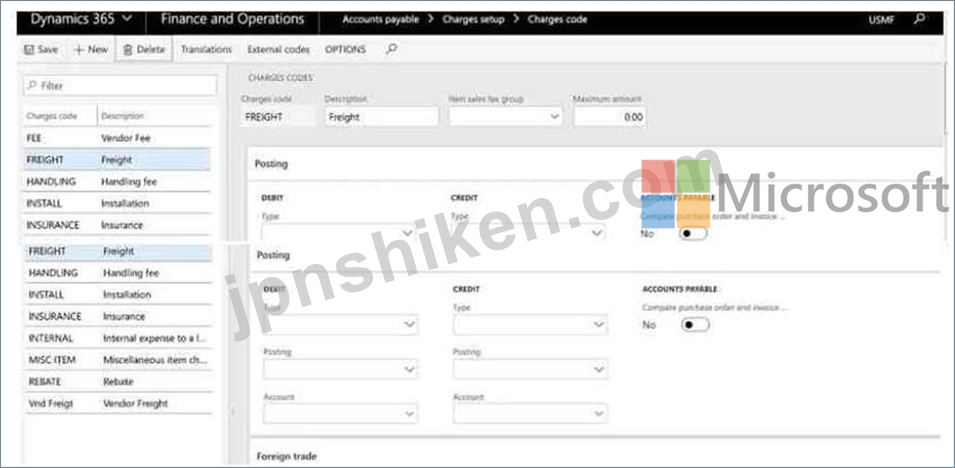955x468 pixels.
Task: Click the New plus icon
Action: (x=79, y=50)
